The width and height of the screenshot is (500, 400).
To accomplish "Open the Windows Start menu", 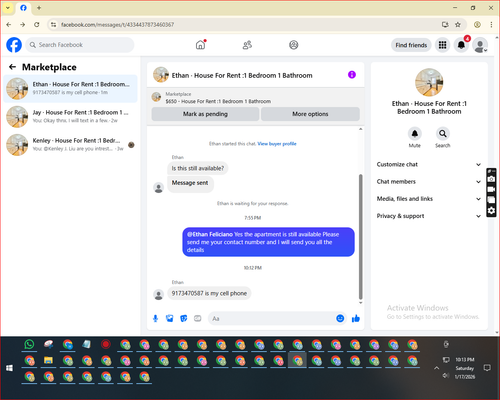I will pos(9,368).
